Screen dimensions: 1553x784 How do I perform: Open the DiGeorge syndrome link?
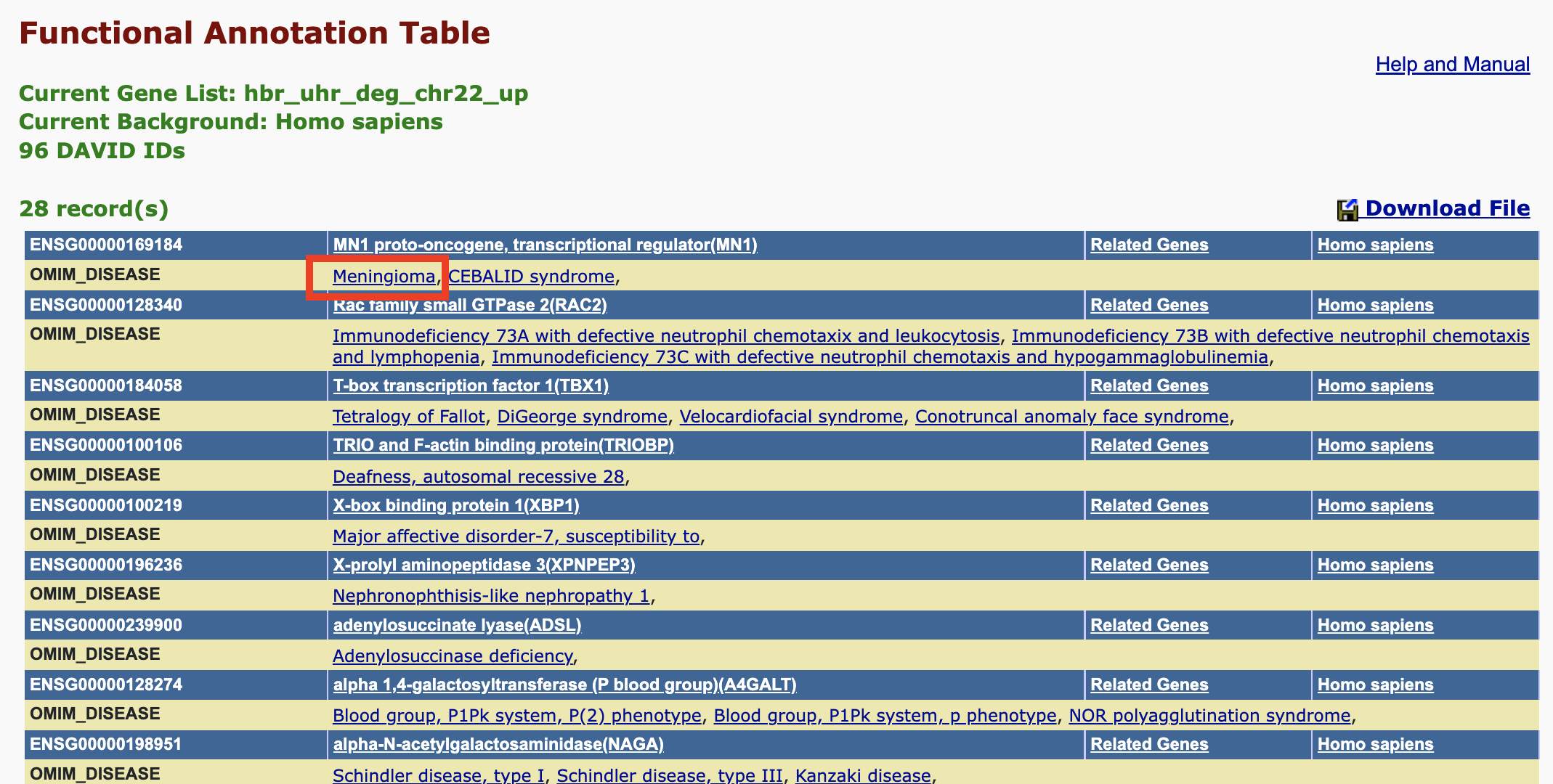(x=582, y=417)
